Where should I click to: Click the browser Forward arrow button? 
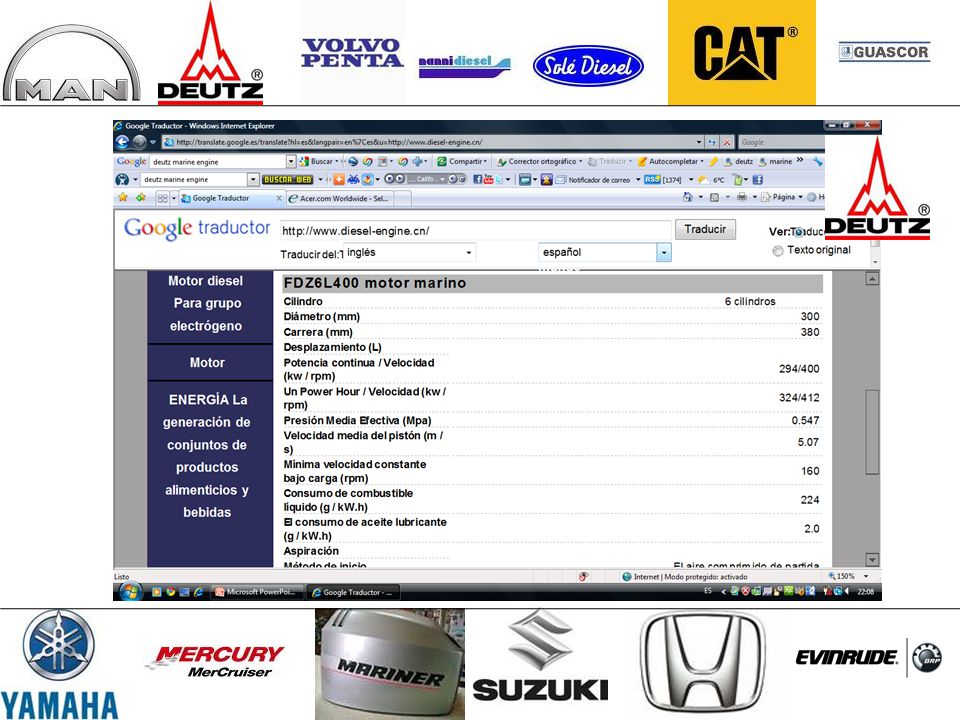[140, 142]
